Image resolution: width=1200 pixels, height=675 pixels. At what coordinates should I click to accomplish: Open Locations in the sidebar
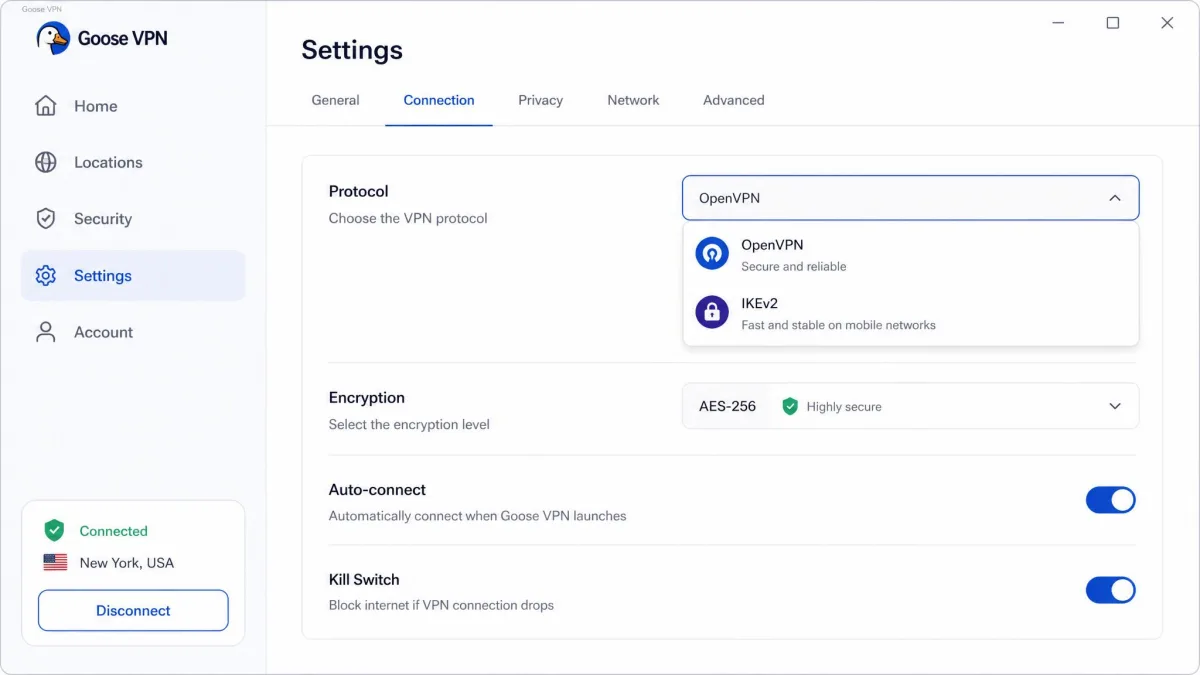[x=133, y=162]
